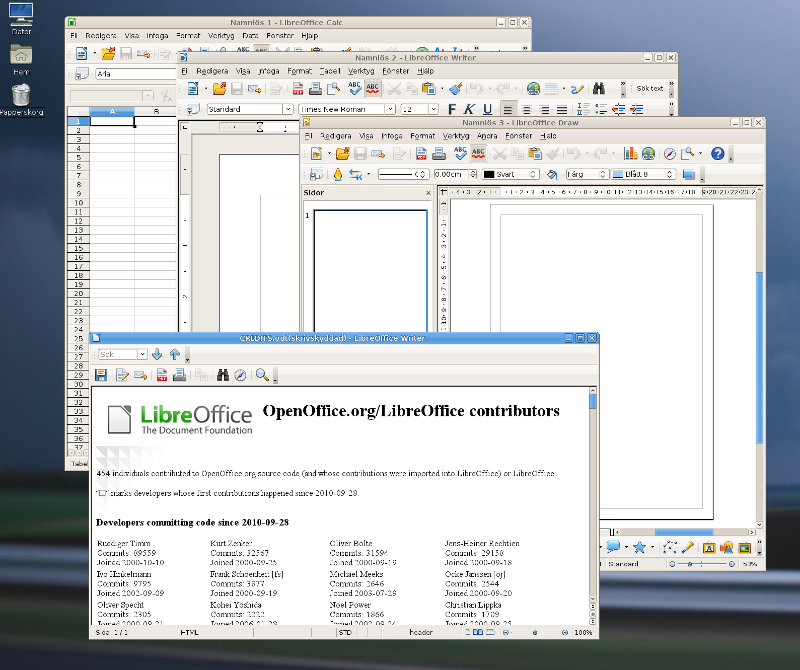Screen dimensions: 800x670
Task: Open line style dropdown in Draw
Action: (x=421, y=174)
